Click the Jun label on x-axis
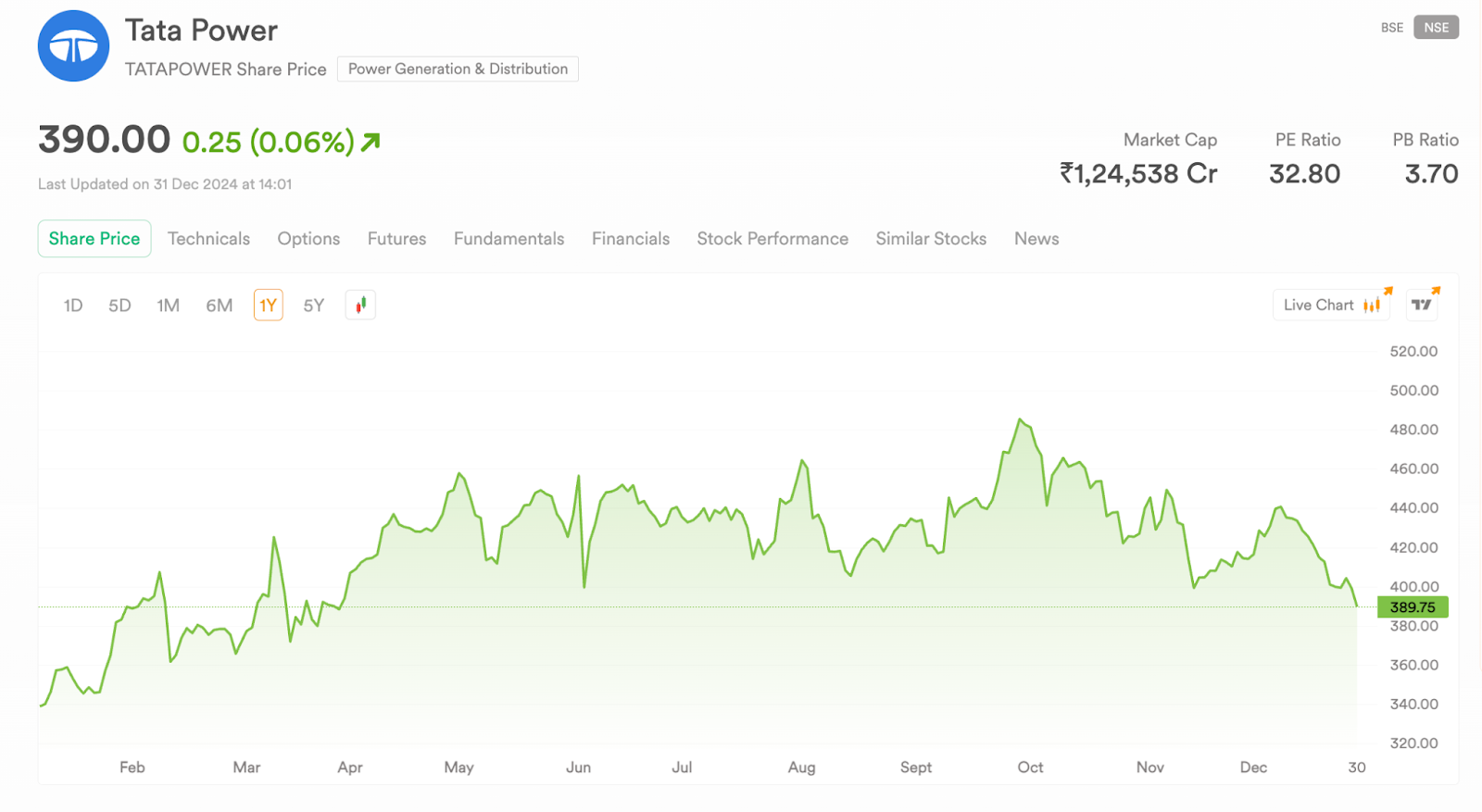The height and width of the screenshot is (812, 1482). (578, 768)
